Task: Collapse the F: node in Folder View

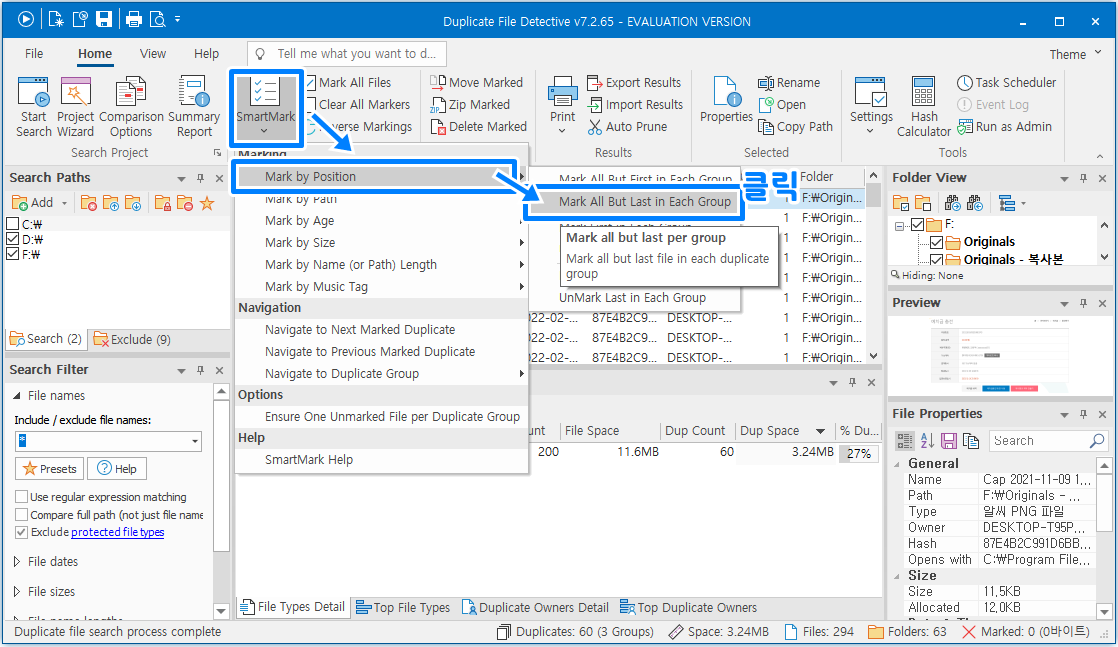Action: pyautogui.click(x=900, y=225)
